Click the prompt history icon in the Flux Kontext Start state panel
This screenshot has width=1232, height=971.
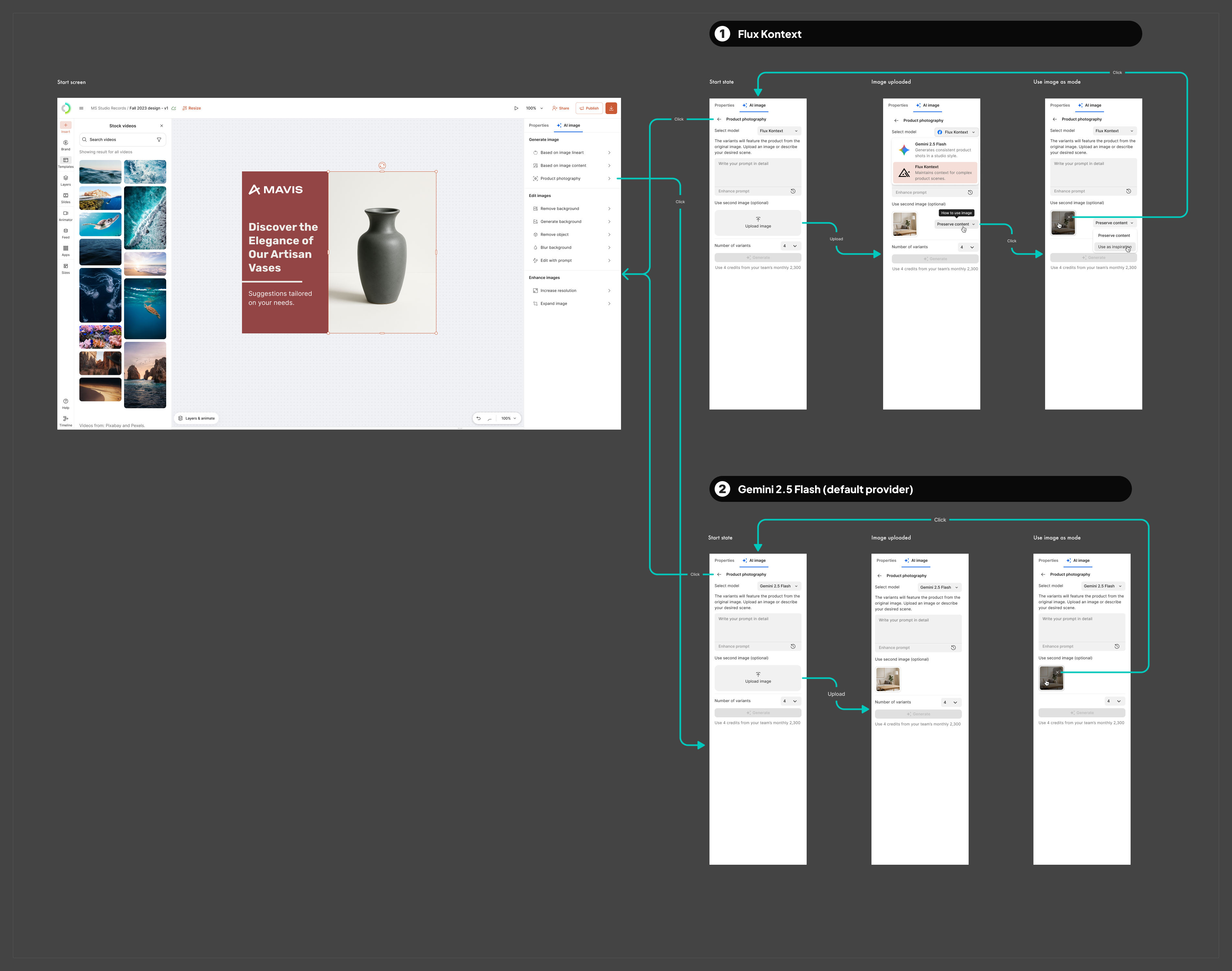pyautogui.click(x=793, y=191)
